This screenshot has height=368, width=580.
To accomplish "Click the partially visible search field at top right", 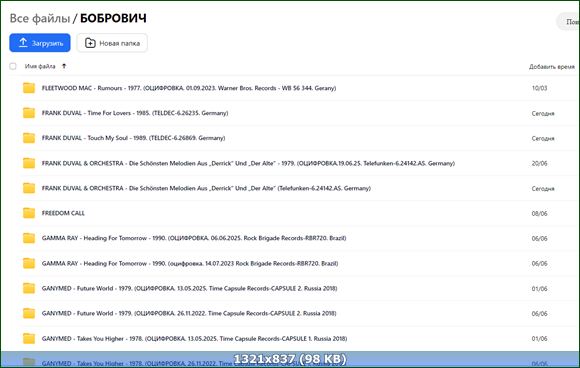I will point(568,21).
